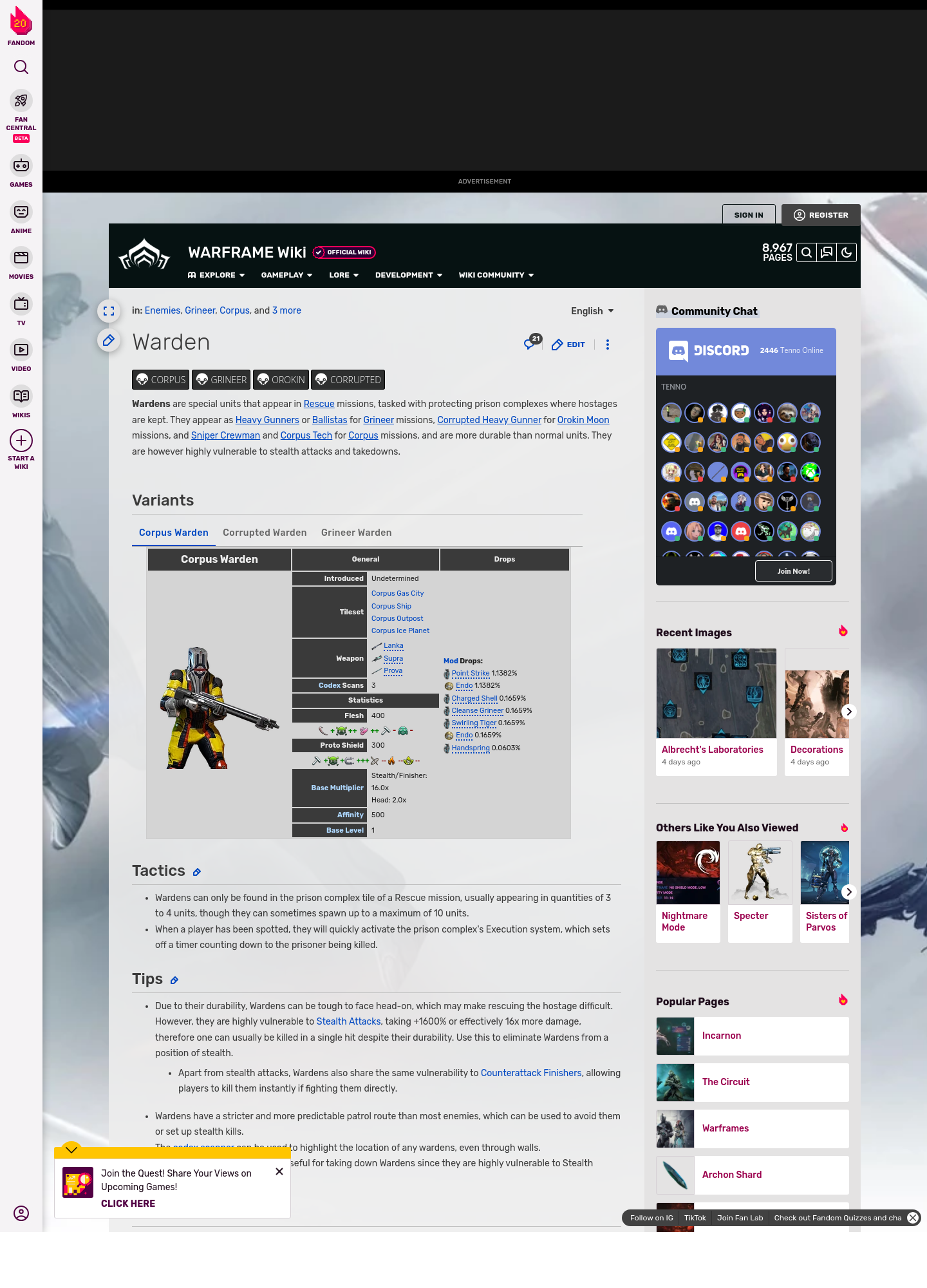Expand the Explore menu
The height and width of the screenshot is (1288, 927).
click(x=216, y=275)
